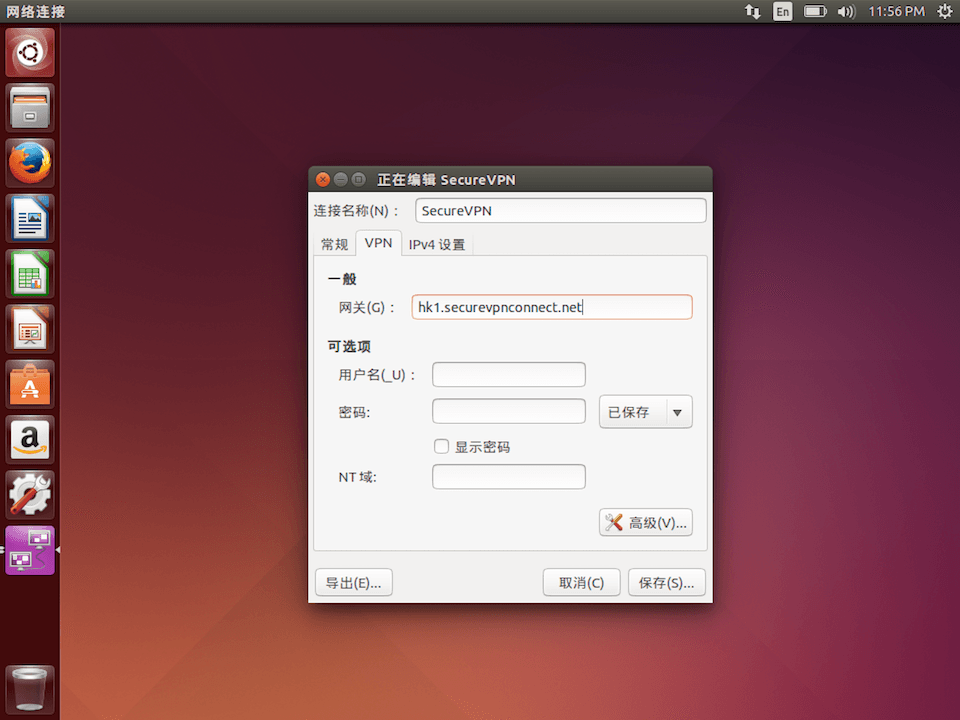Open the Files file manager
This screenshot has width=960, height=720.
pos(29,107)
